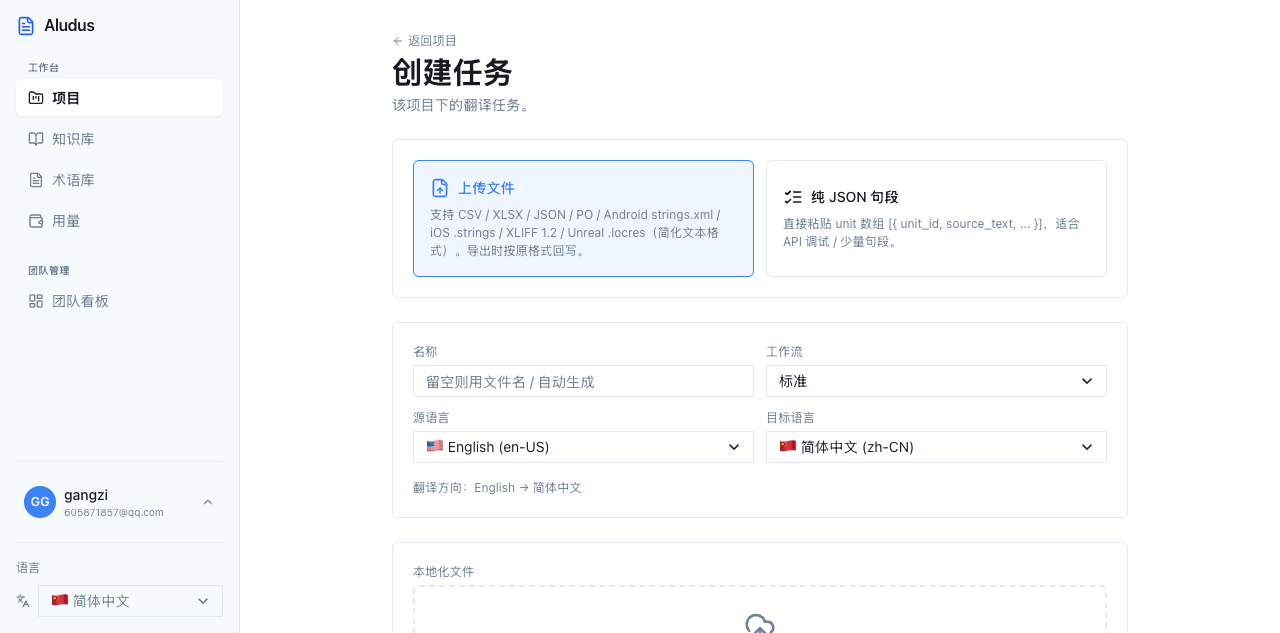
Task: Open the 工作流 标准 dropdown
Action: click(x=936, y=381)
